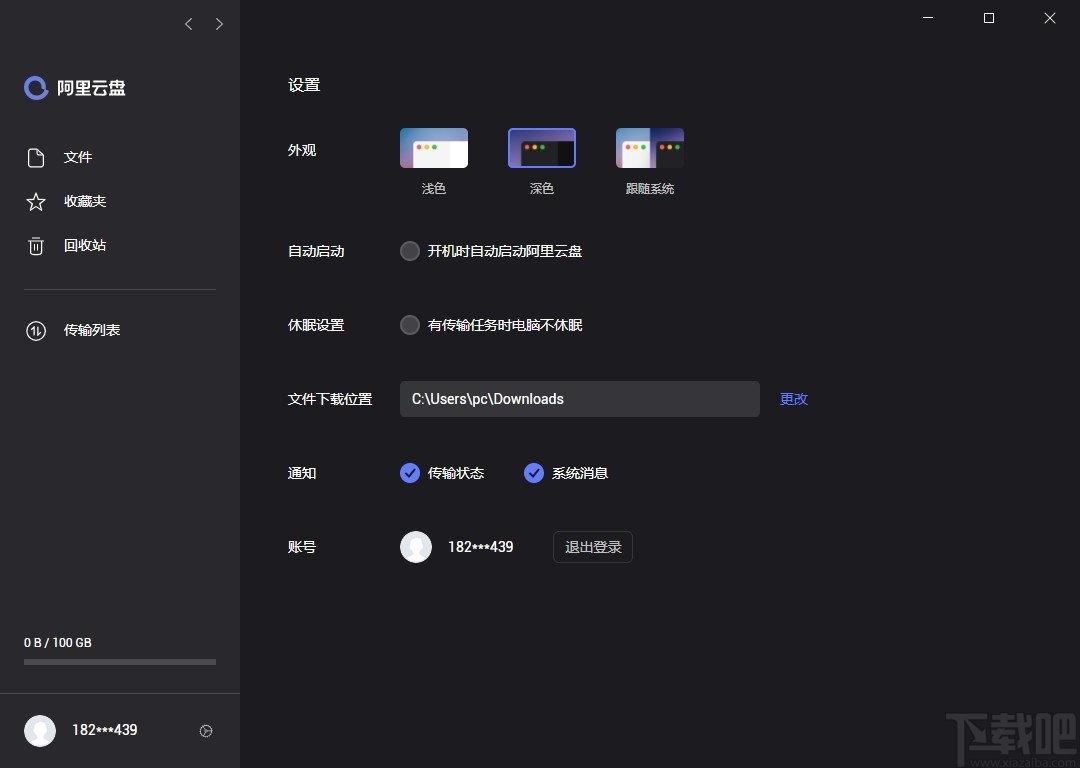Click 更改 to change download location
Screen dimensions: 1080x768
pos(793,399)
